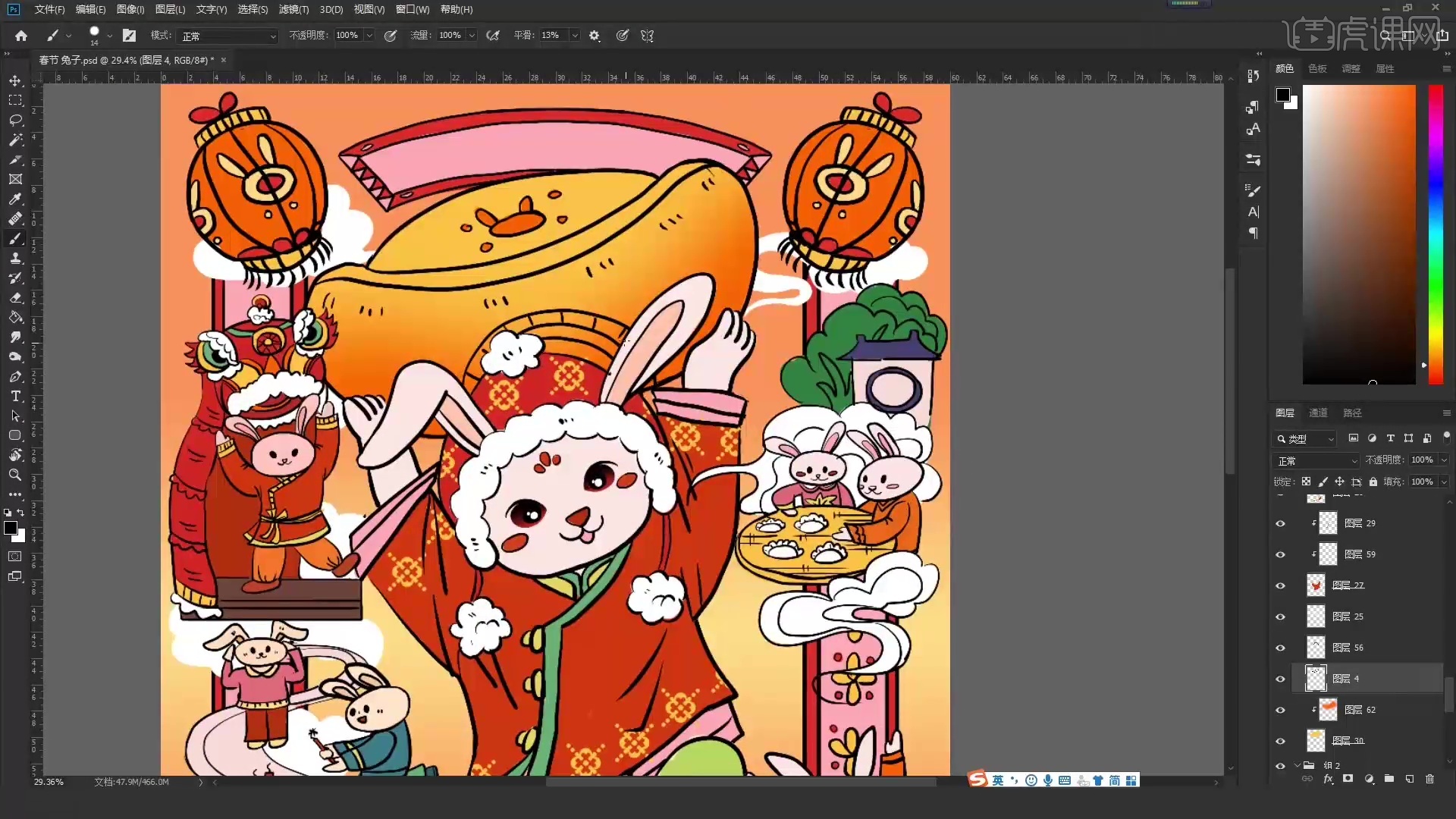The height and width of the screenshot is (819, 1456).
Task: Open the brush settings panel toggle icon
Action: [129, 36]
